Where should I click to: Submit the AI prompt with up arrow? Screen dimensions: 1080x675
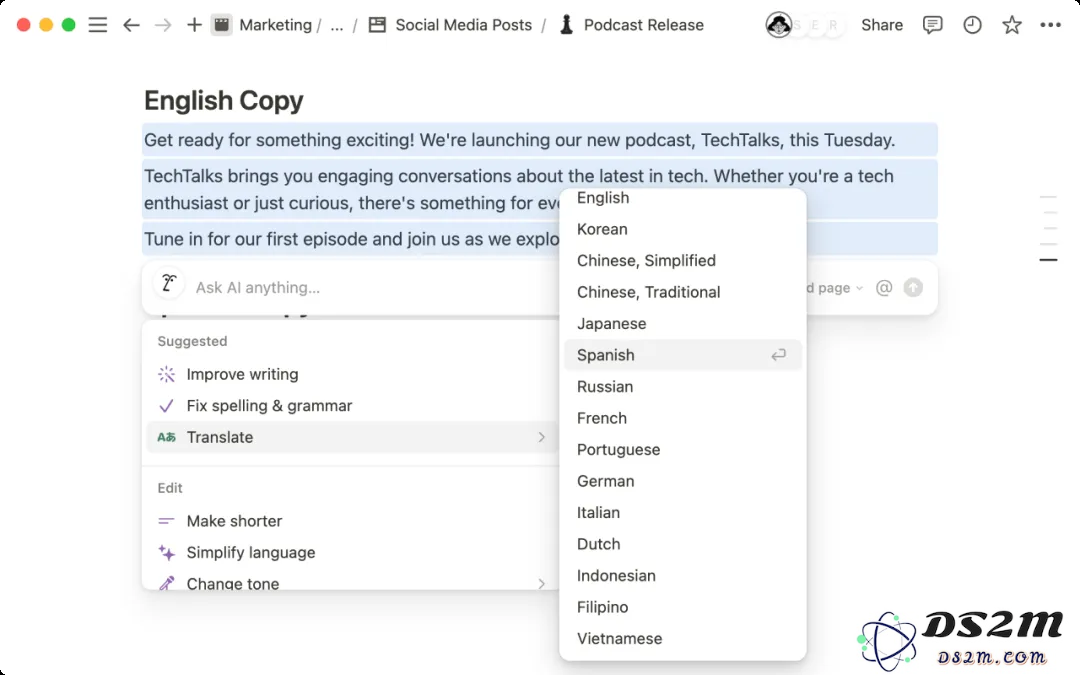(x=913, y=288)
